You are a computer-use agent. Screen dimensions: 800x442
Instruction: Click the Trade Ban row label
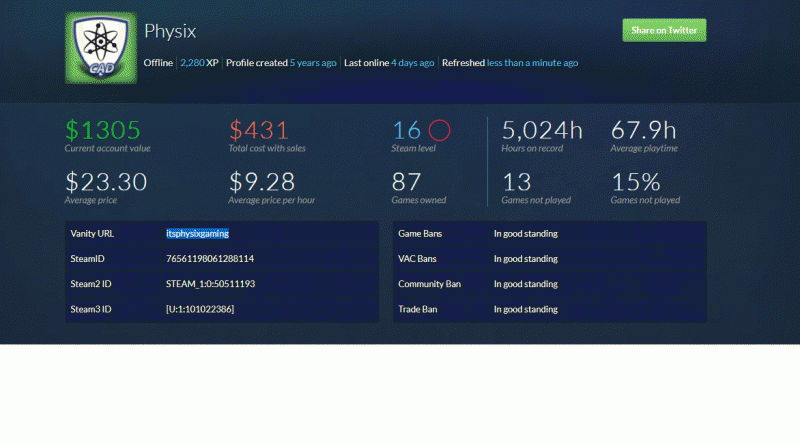click(417, 309)
